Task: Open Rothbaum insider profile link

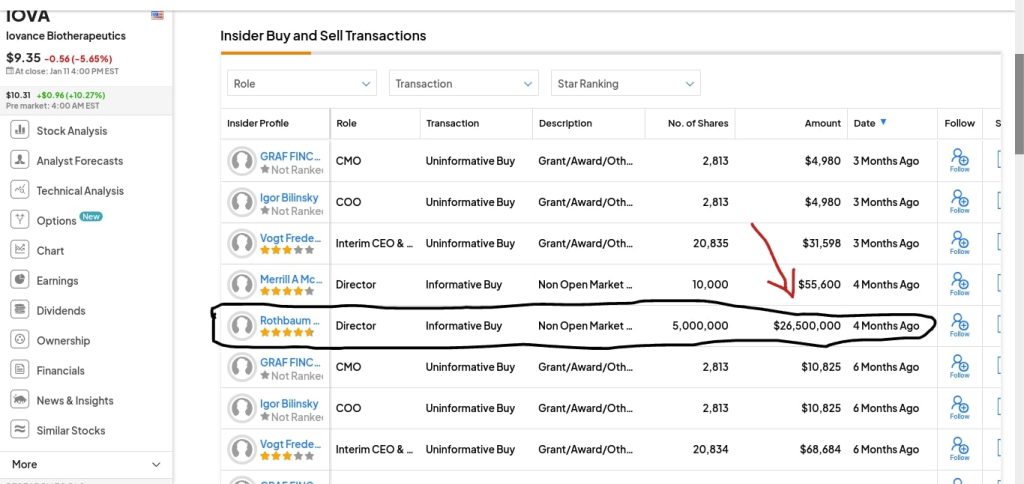Action: pyautogui.click(x=290, y=321)
